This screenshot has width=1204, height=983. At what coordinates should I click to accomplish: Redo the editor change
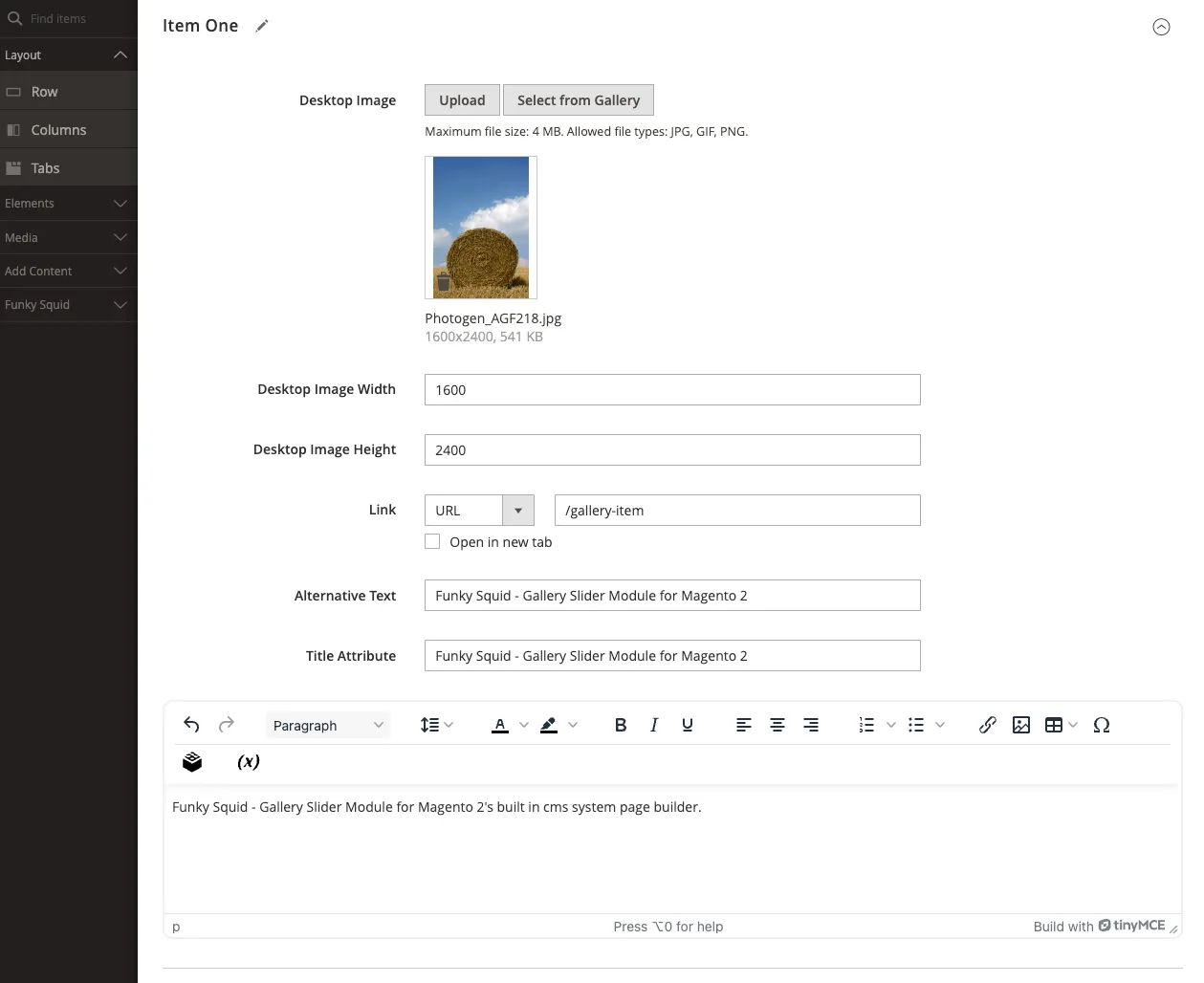[x=227, y=725]
